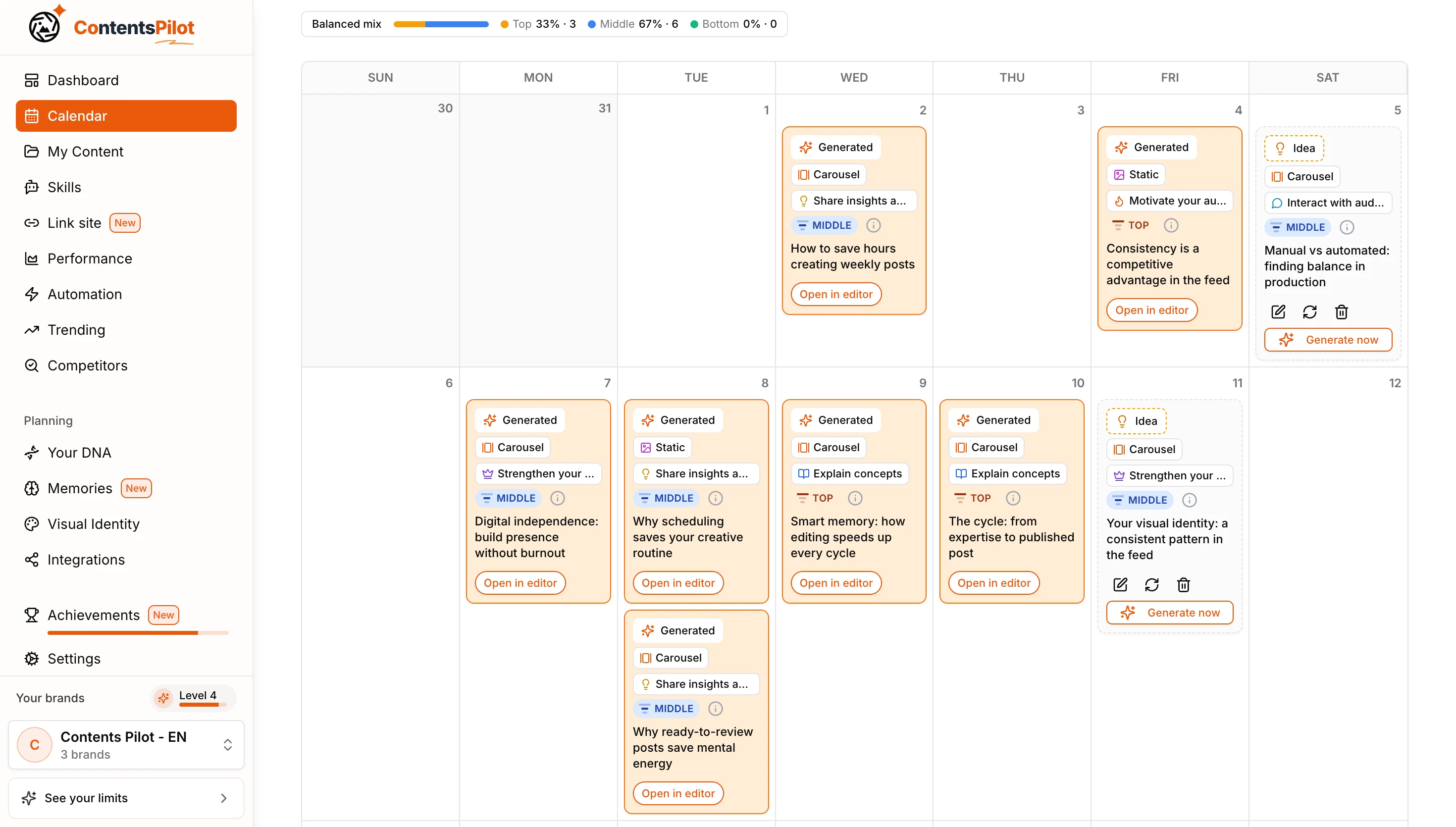The height and width of the screenshot is (827, 1456).
Task: Expand the See your limits chevron
Action: pos(224,798)
